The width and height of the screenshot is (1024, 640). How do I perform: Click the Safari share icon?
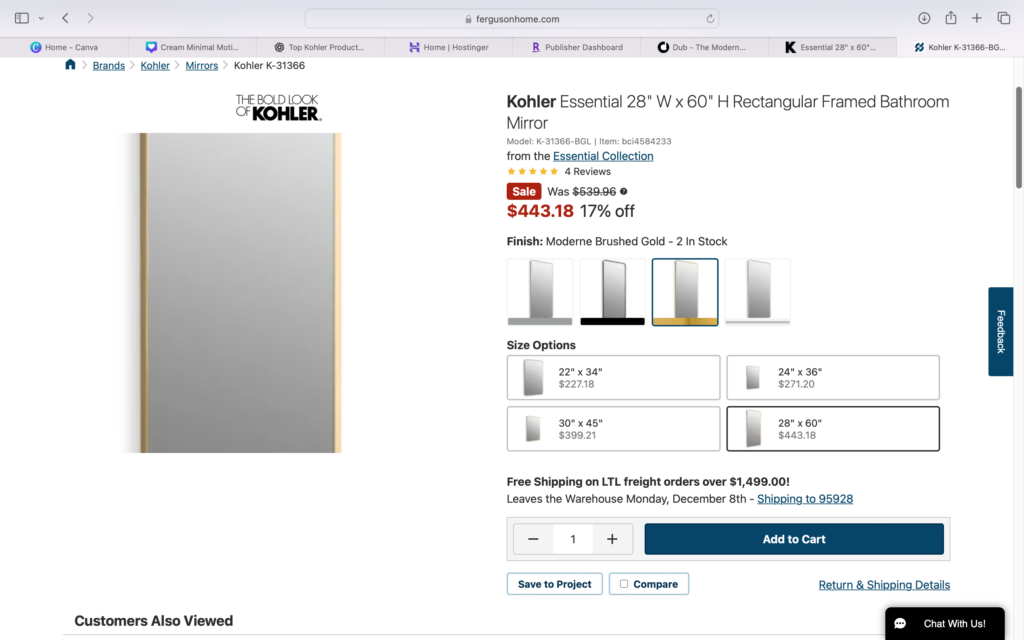point(951,18)
